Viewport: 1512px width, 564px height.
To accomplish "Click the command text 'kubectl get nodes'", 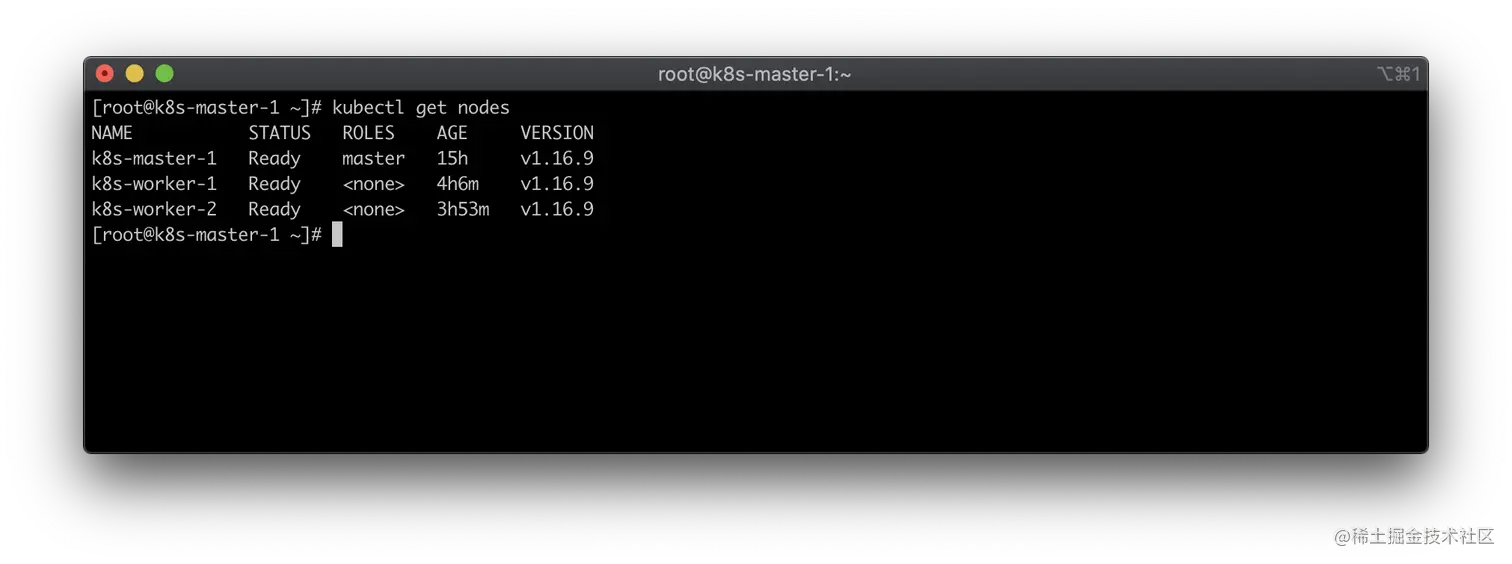I will click(421, 108).
